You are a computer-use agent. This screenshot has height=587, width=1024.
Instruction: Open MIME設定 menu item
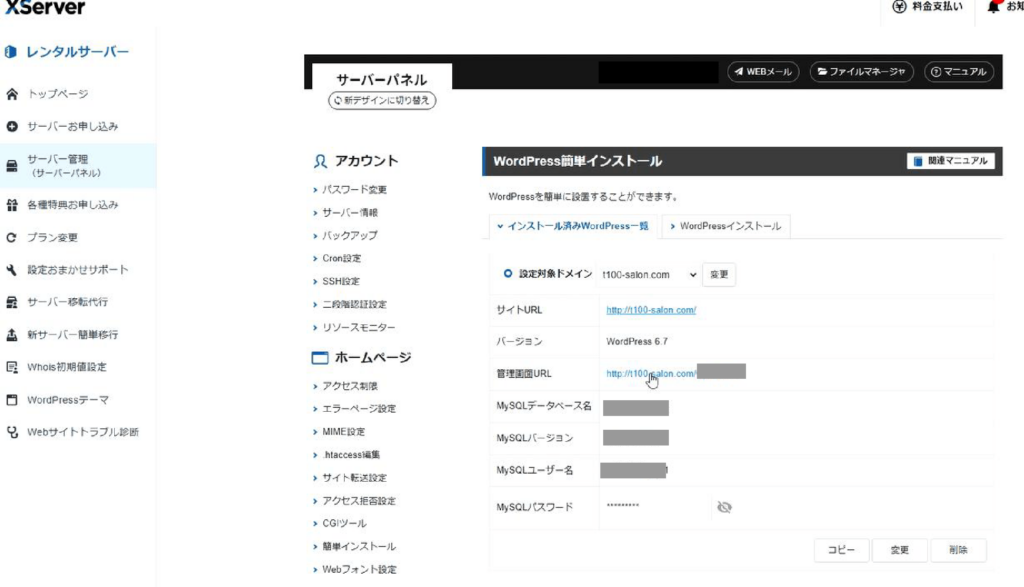(344, 432)
